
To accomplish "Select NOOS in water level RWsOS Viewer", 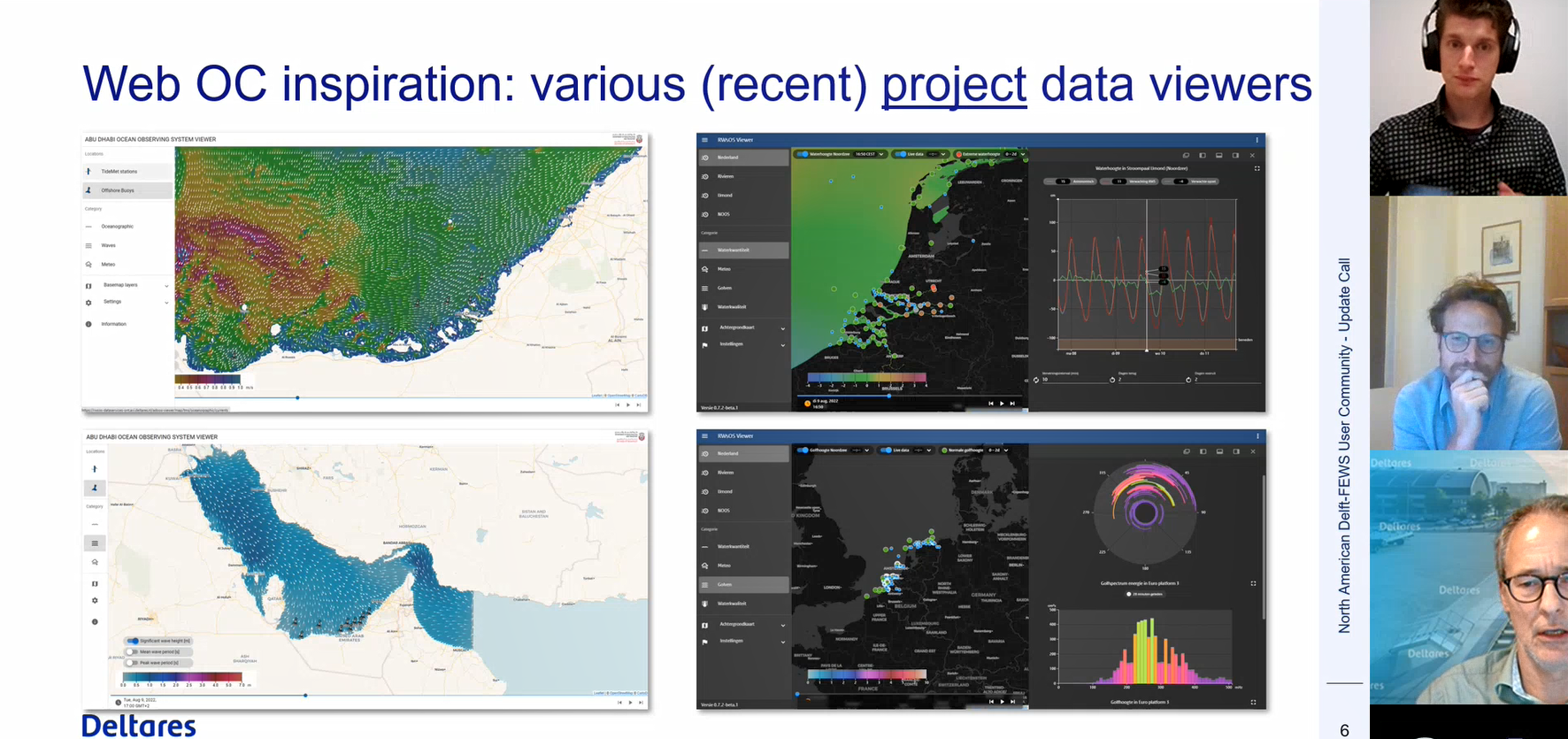I will [743, 214].
